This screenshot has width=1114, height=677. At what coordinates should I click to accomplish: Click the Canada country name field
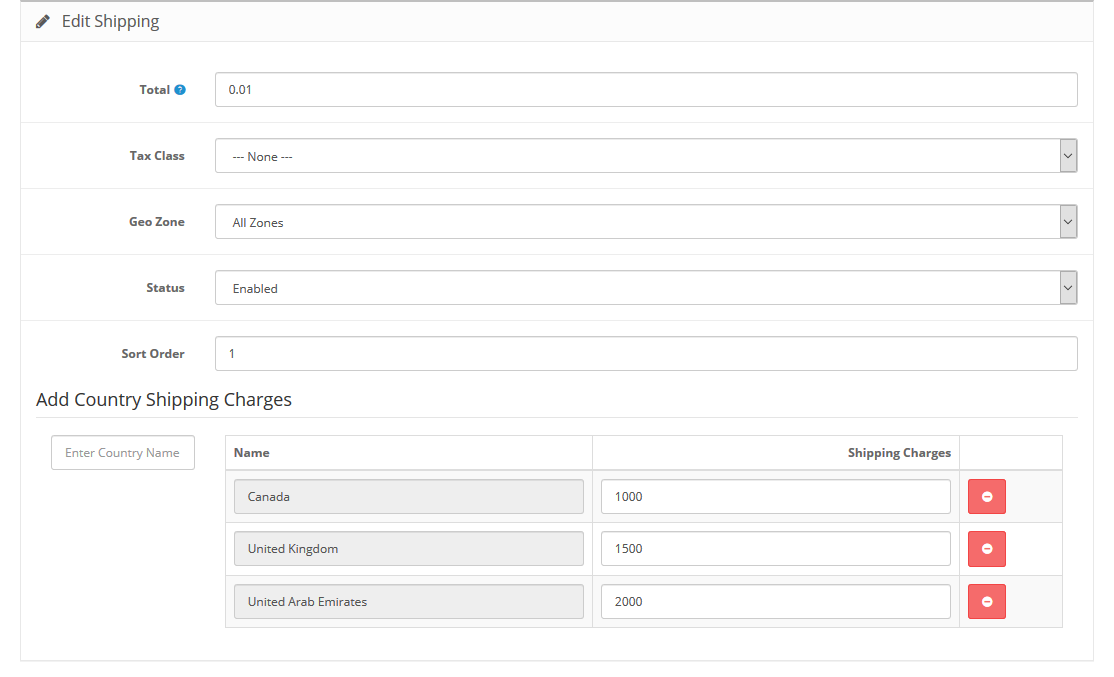(409, 497)
